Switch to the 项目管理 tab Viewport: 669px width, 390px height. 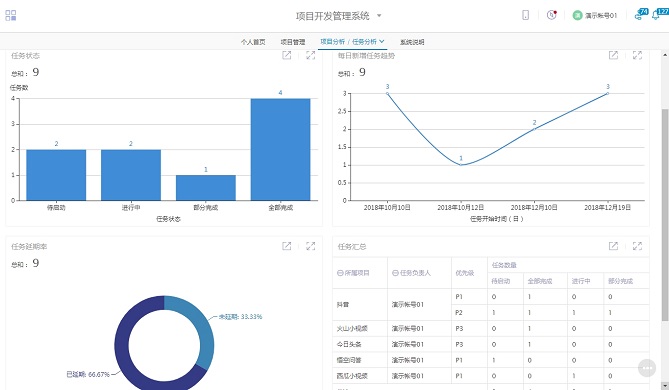pyautogui.click(x=293, y=42)
